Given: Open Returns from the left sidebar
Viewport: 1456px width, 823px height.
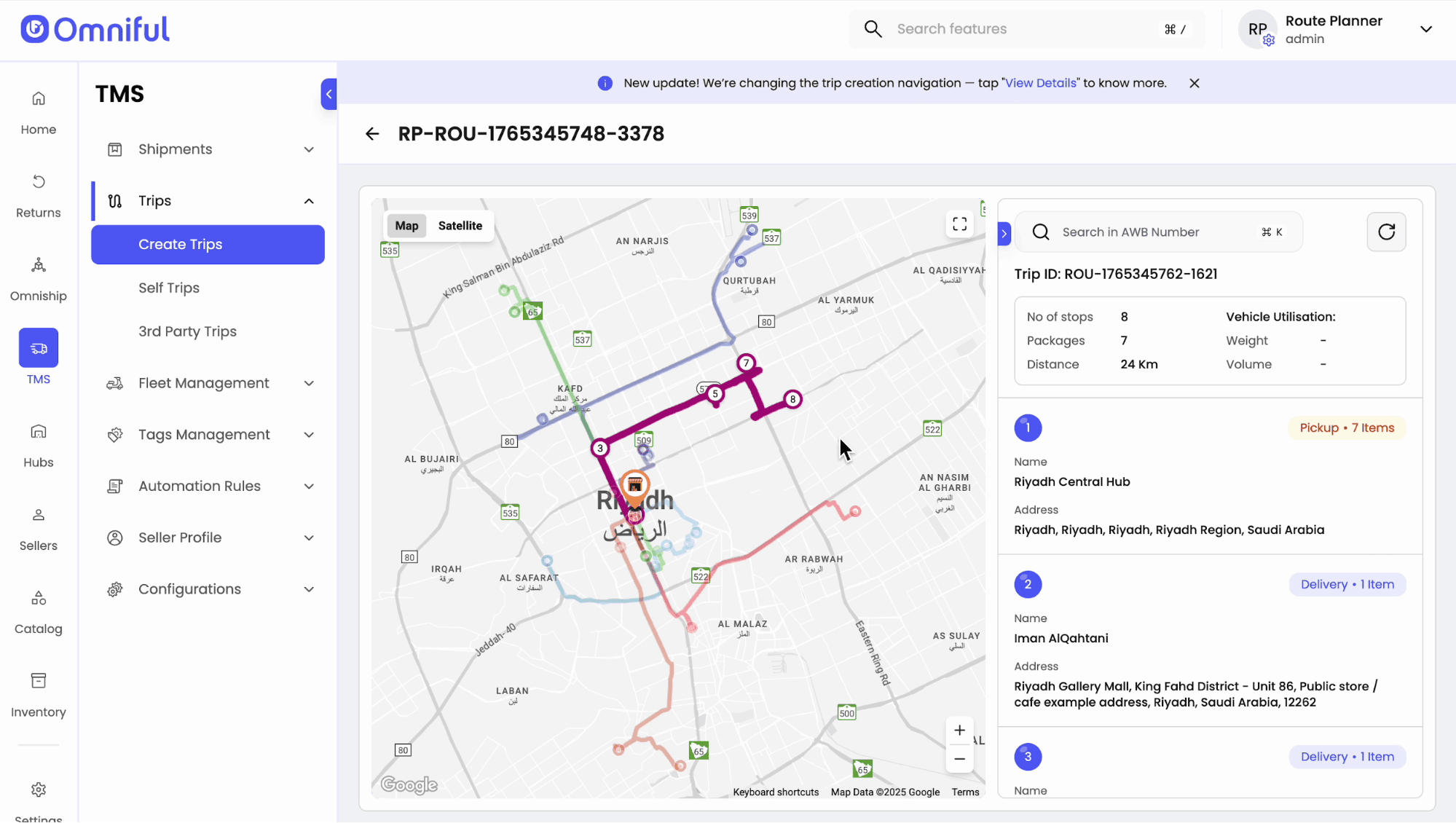Looking at the screenshot, I should tap(39, 194).
